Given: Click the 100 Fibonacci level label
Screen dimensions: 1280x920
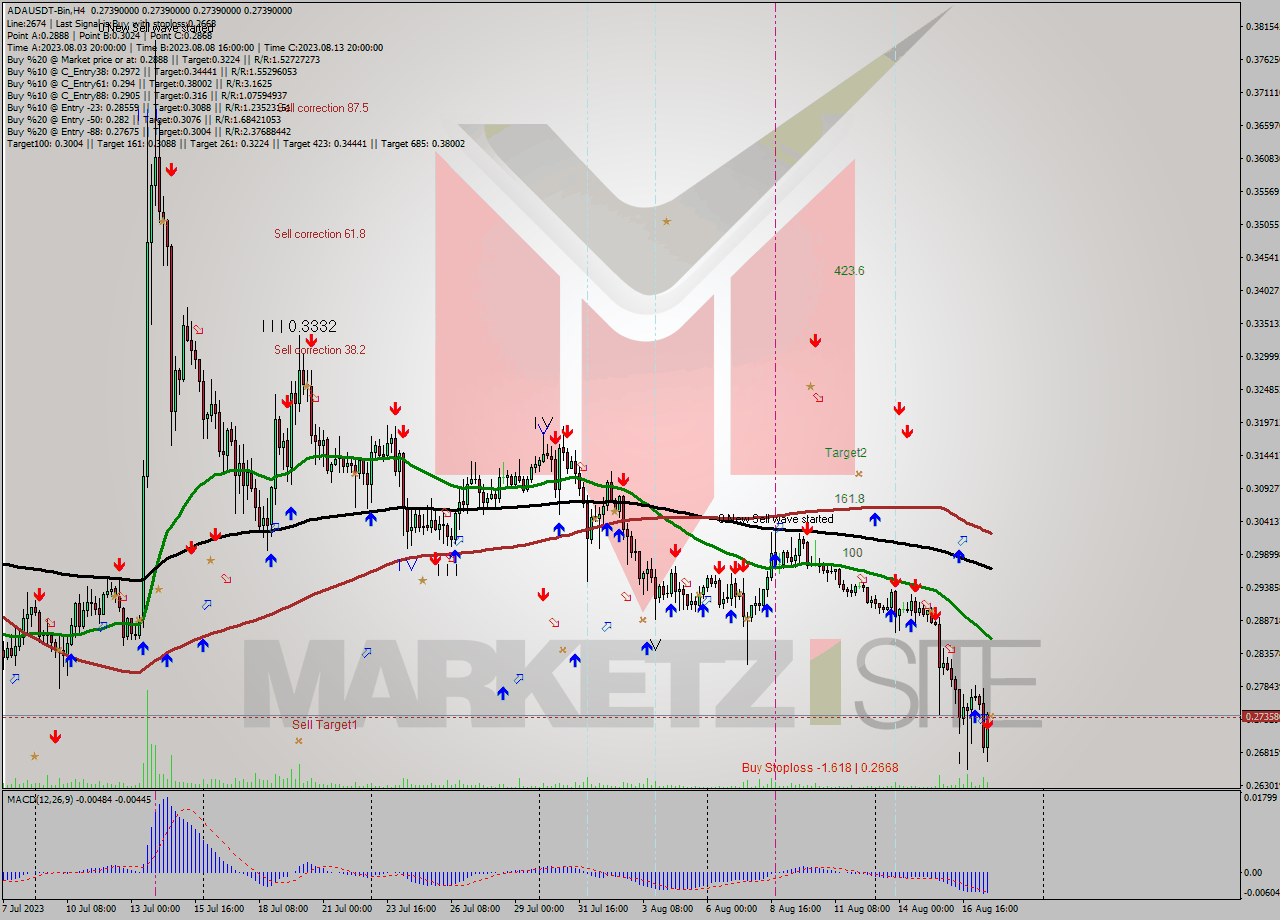Looking at the screenshot, I should point(852,553).
